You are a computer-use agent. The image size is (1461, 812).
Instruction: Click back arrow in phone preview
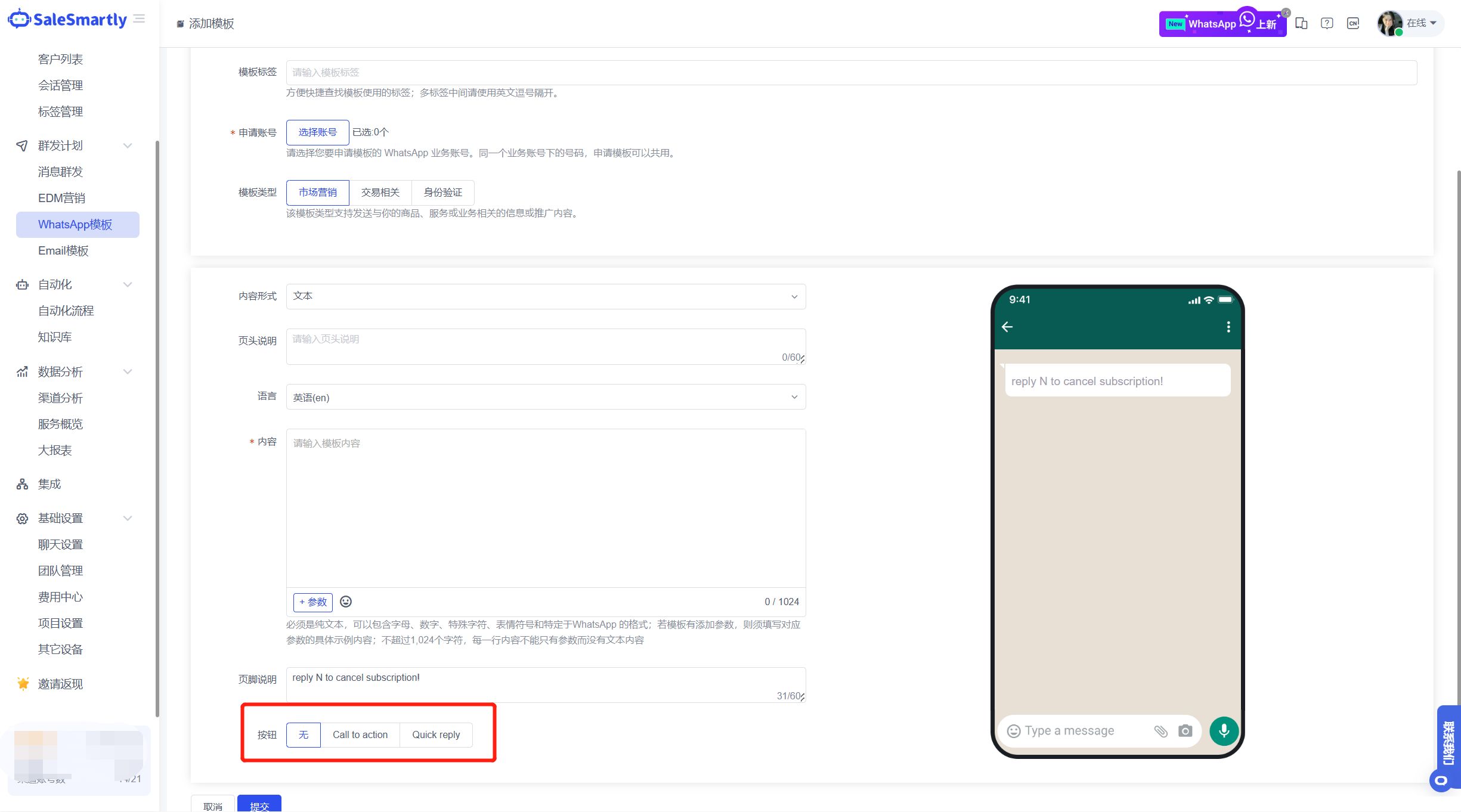(1007, 327)
